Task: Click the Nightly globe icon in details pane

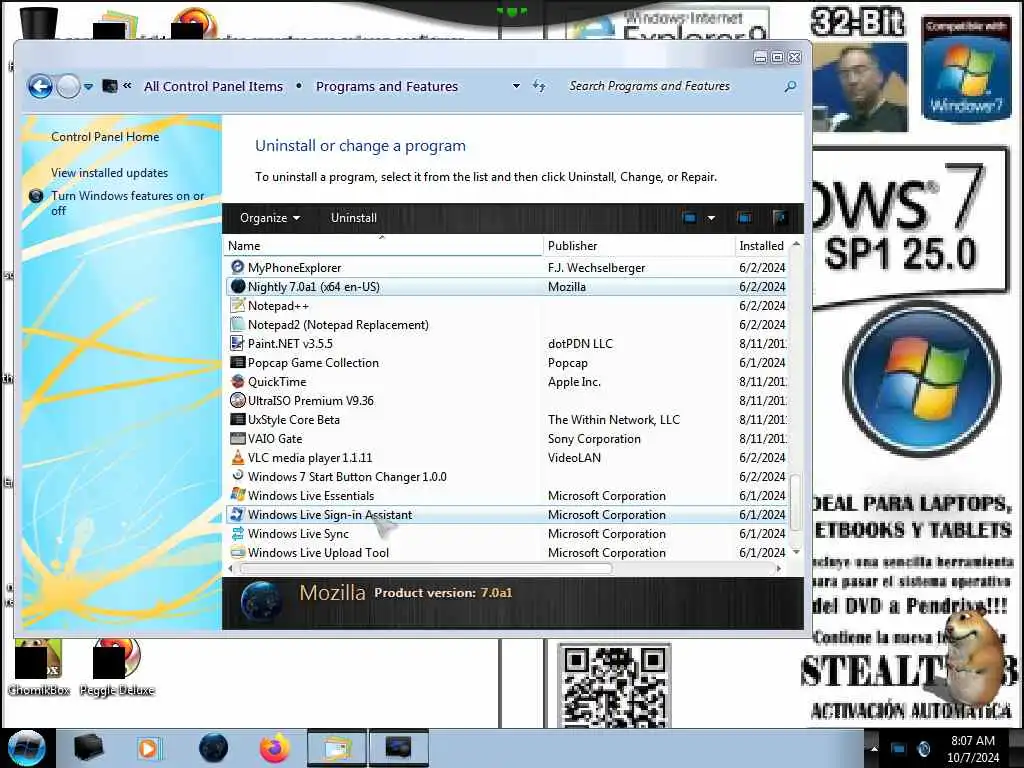Action: pos(261,600)
